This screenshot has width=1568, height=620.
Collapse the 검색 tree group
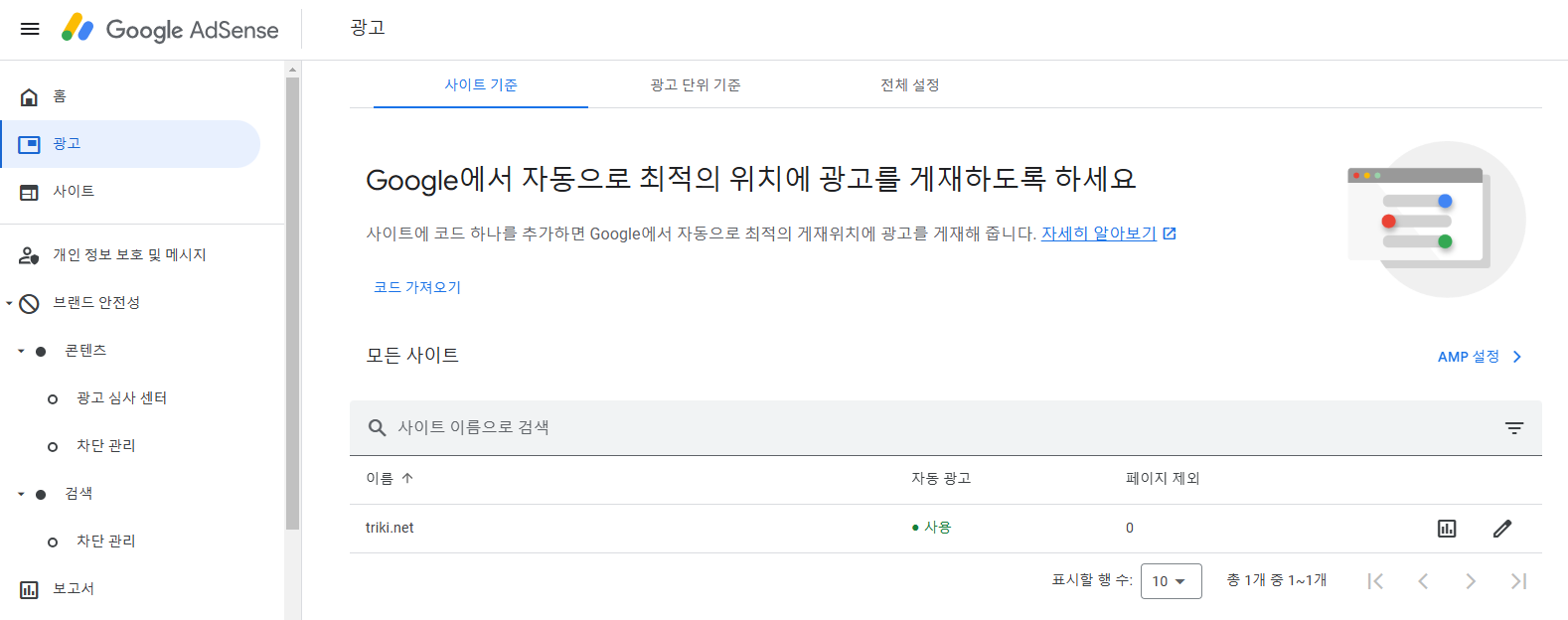[x=21, y=494]
